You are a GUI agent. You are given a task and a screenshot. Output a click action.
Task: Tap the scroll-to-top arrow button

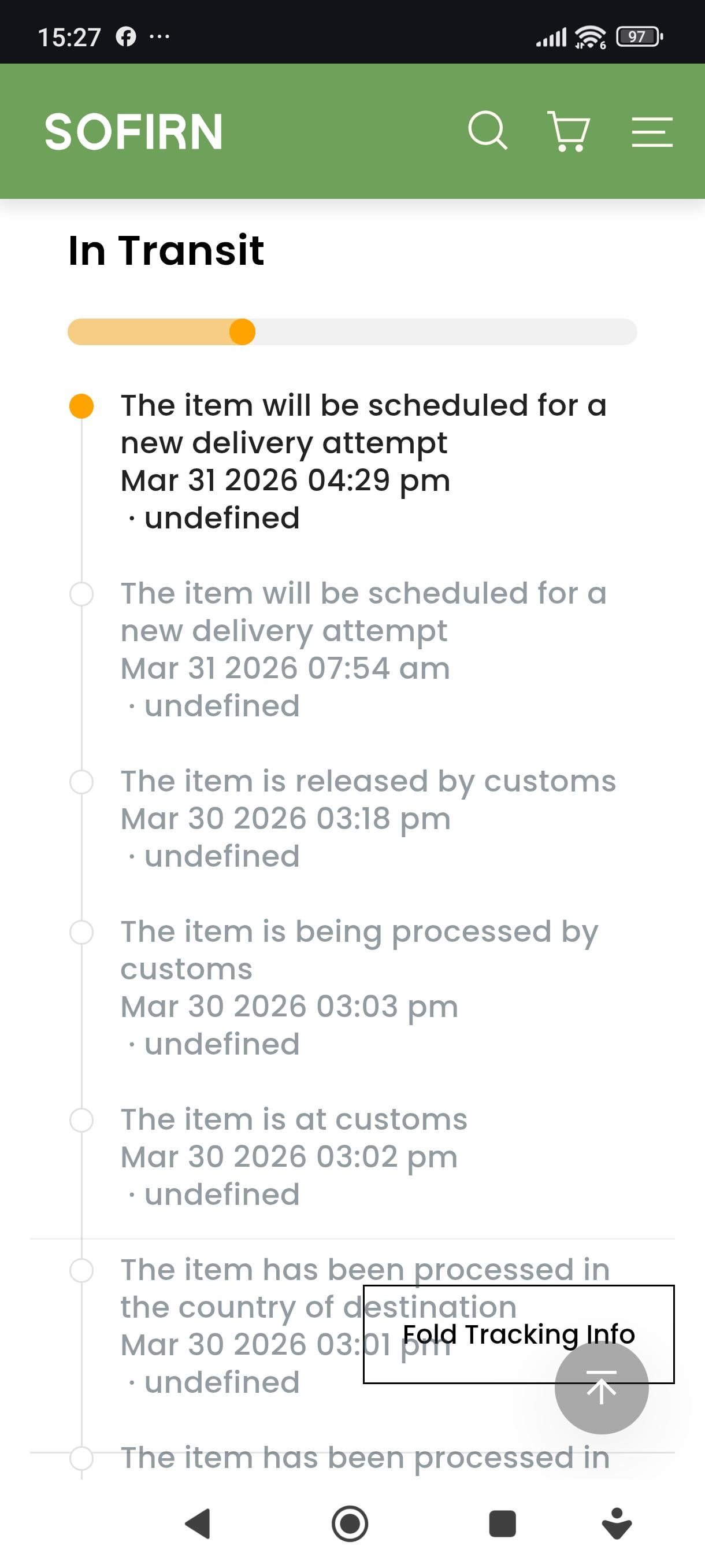coord(601,1388)
